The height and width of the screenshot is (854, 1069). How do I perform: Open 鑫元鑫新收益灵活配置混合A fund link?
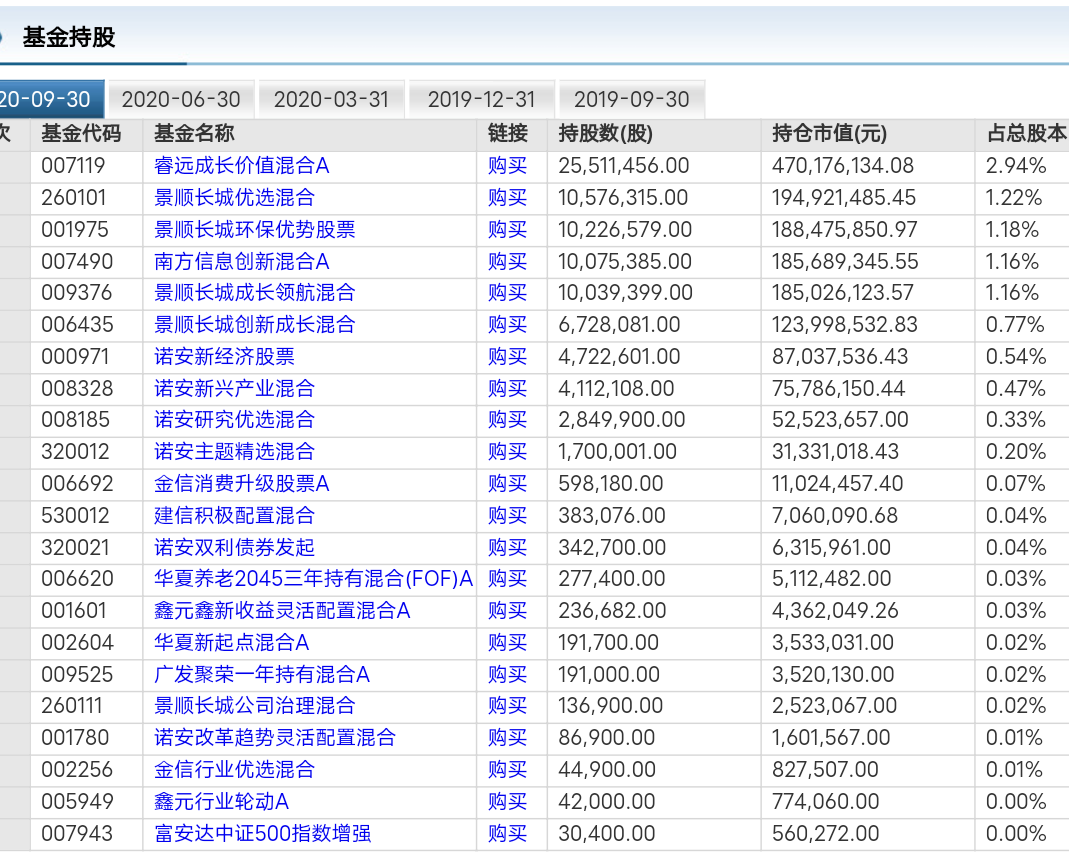click(x=282, y=611)
